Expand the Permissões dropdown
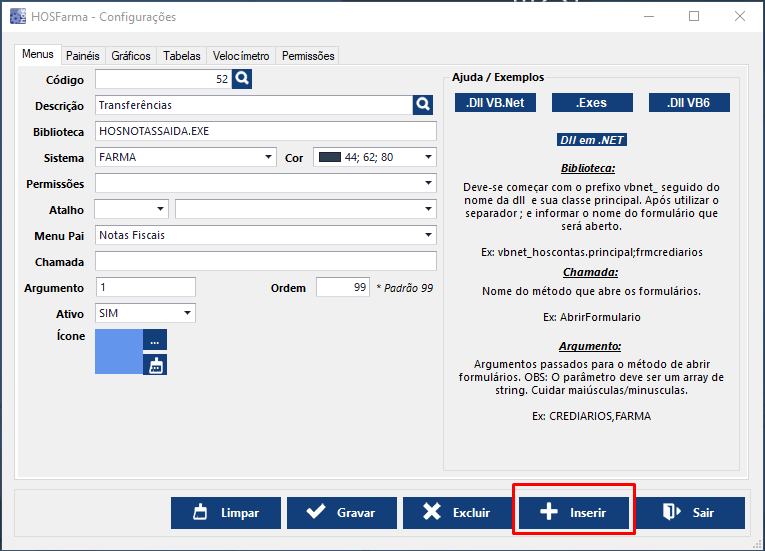Screen dimensions: 765x551 point(265,183)
